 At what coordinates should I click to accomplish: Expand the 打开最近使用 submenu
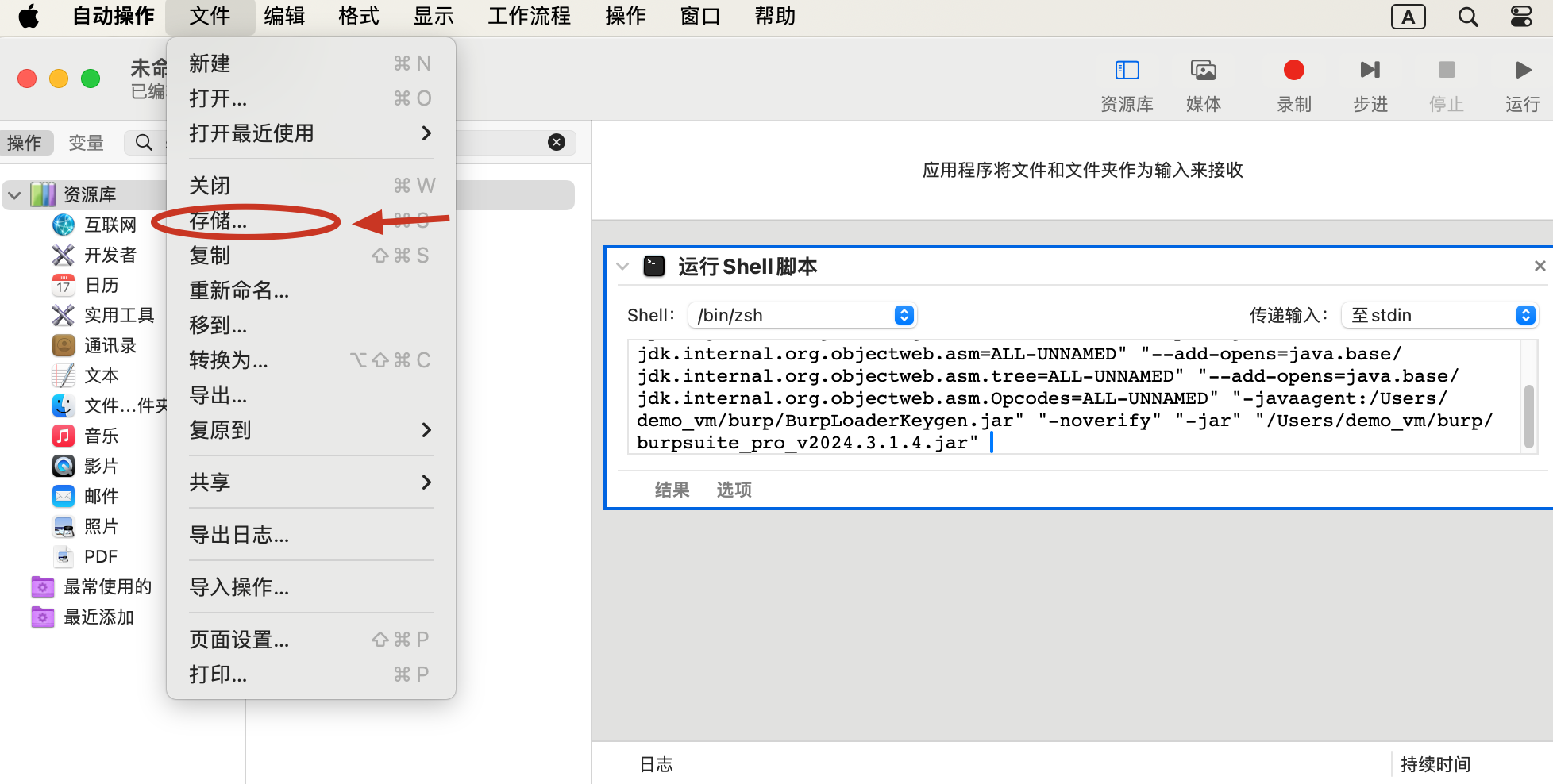(311, 133)
